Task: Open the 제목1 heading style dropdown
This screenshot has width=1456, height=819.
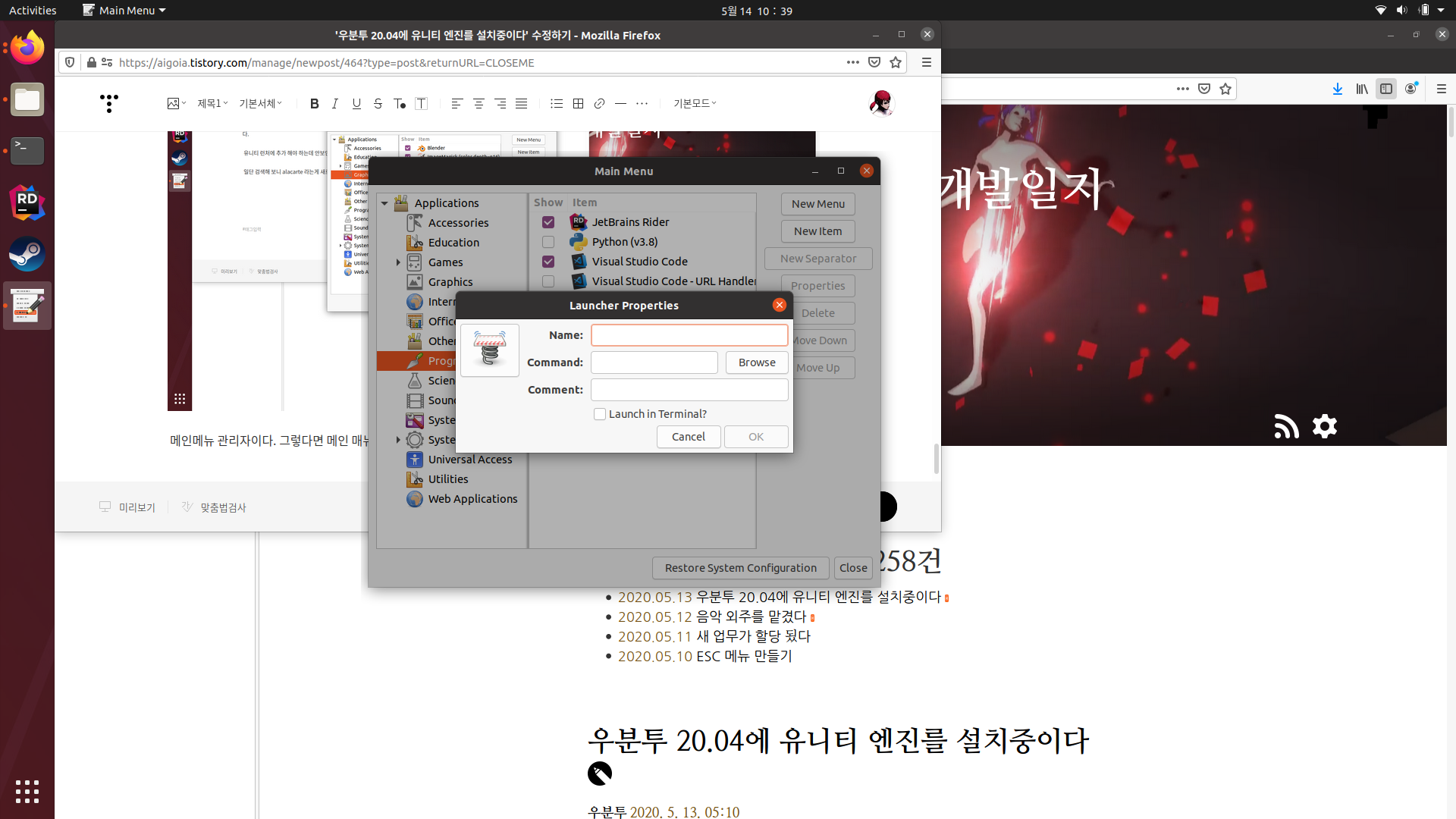Action: (212, 104)
